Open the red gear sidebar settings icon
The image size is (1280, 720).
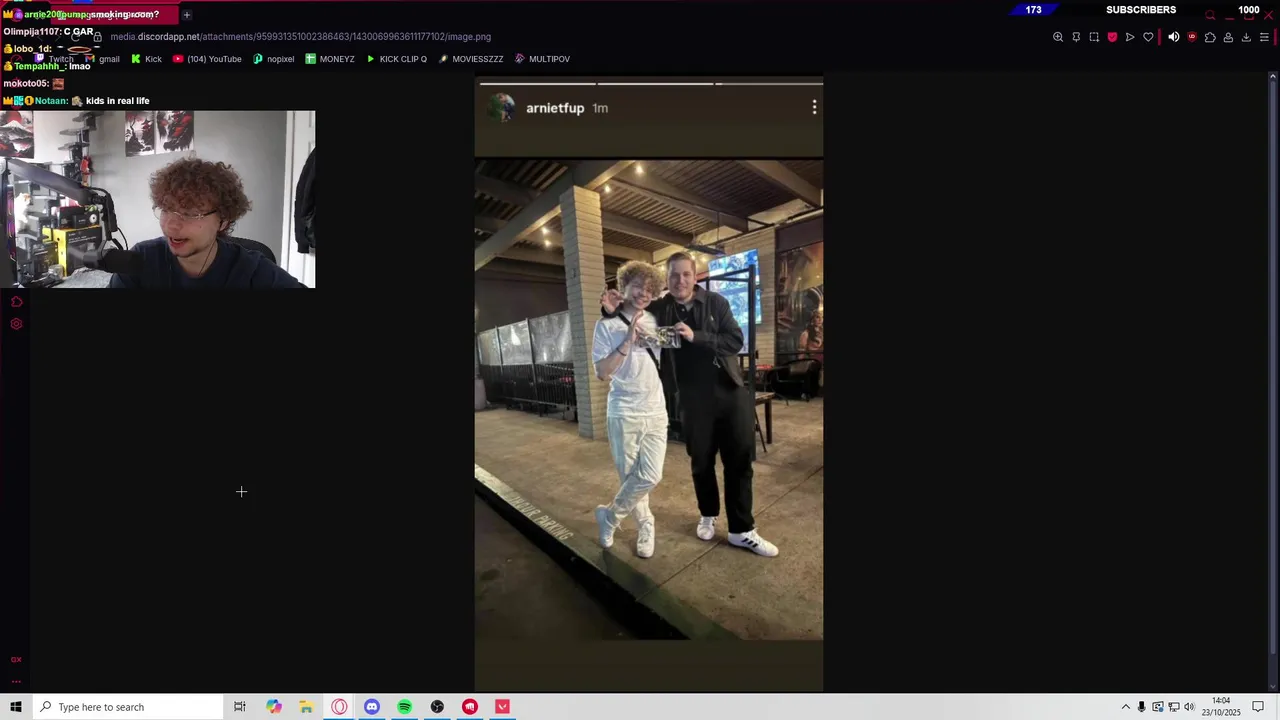click(16, 324)
